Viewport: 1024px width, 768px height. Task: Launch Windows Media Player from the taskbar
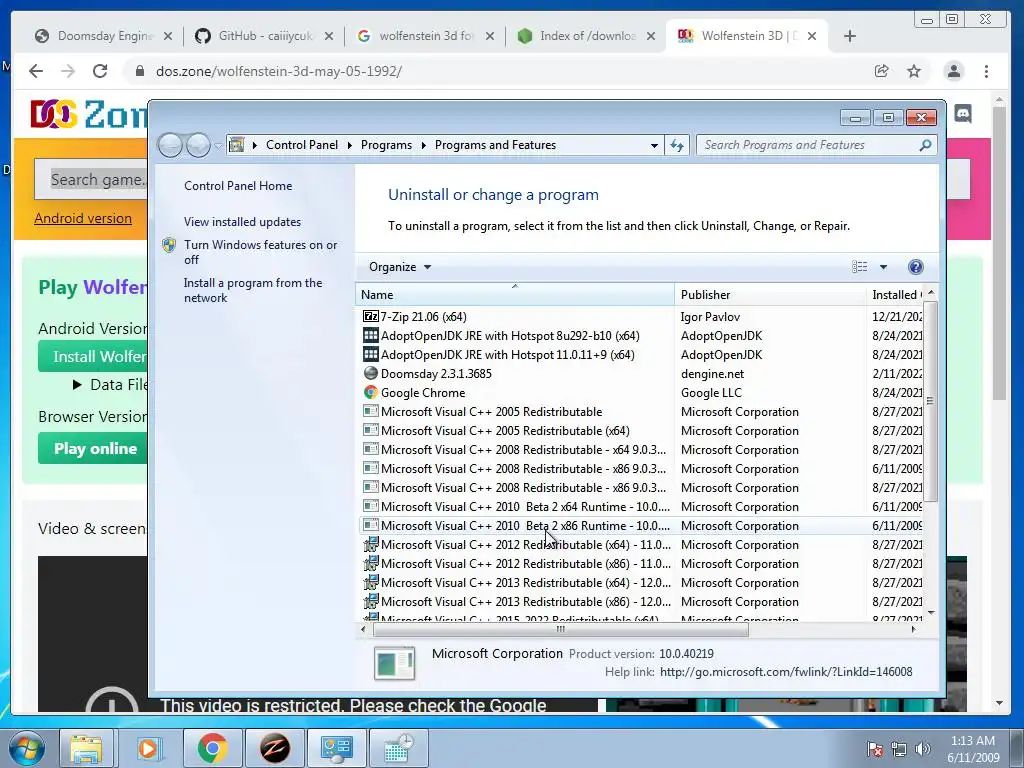148,748
